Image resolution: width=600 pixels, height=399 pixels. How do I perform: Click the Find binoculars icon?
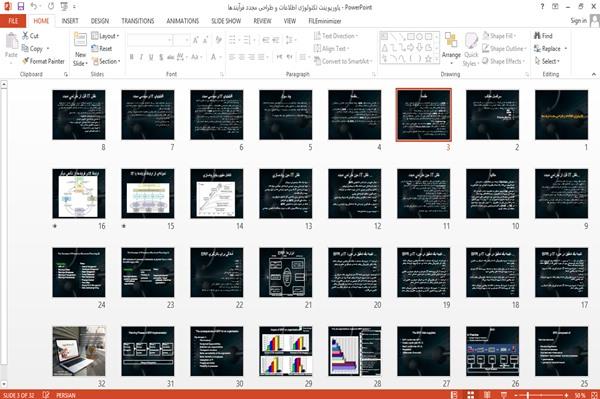coord(537,36)
